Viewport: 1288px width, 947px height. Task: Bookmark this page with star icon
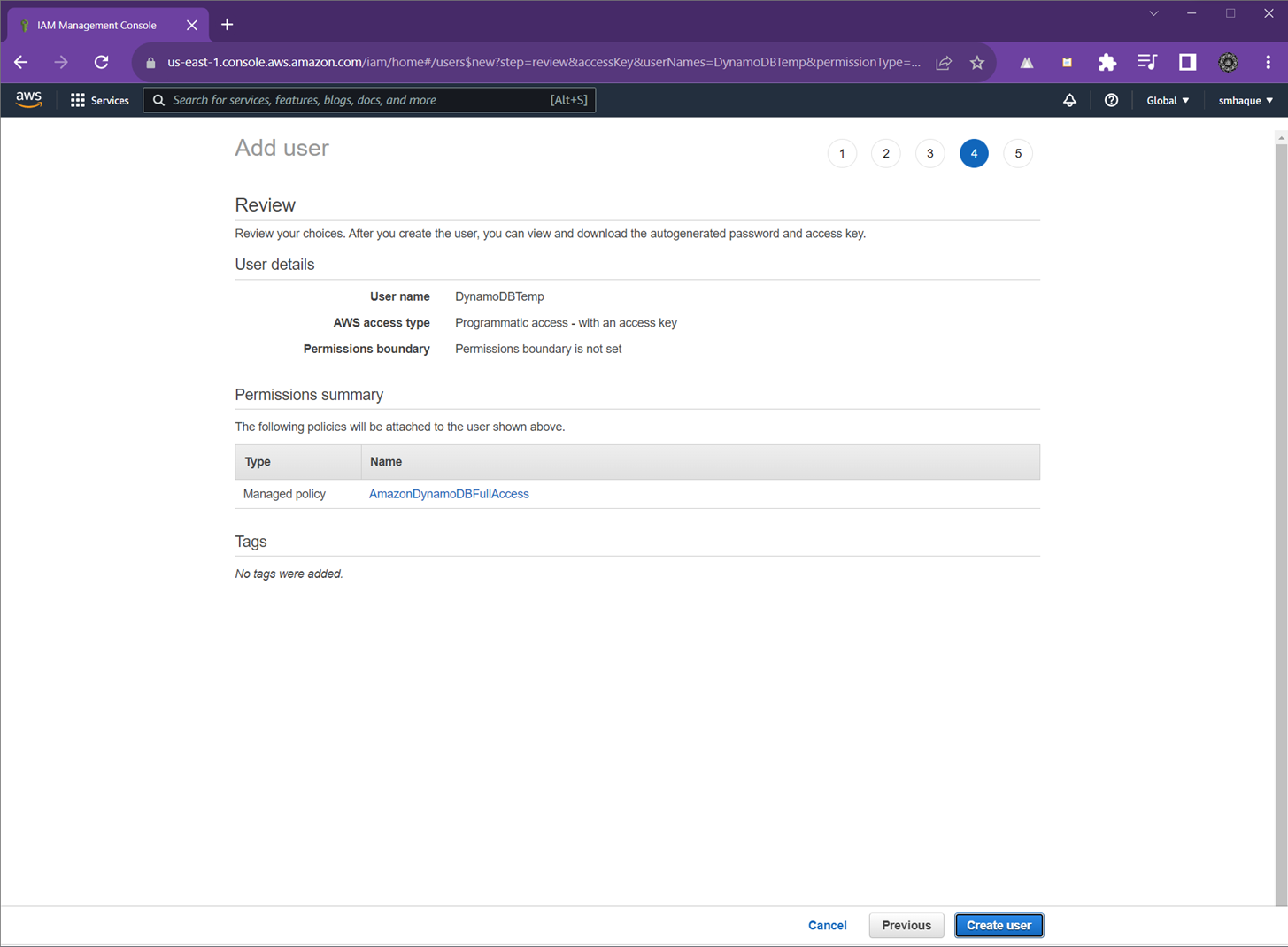pos(976,63)
